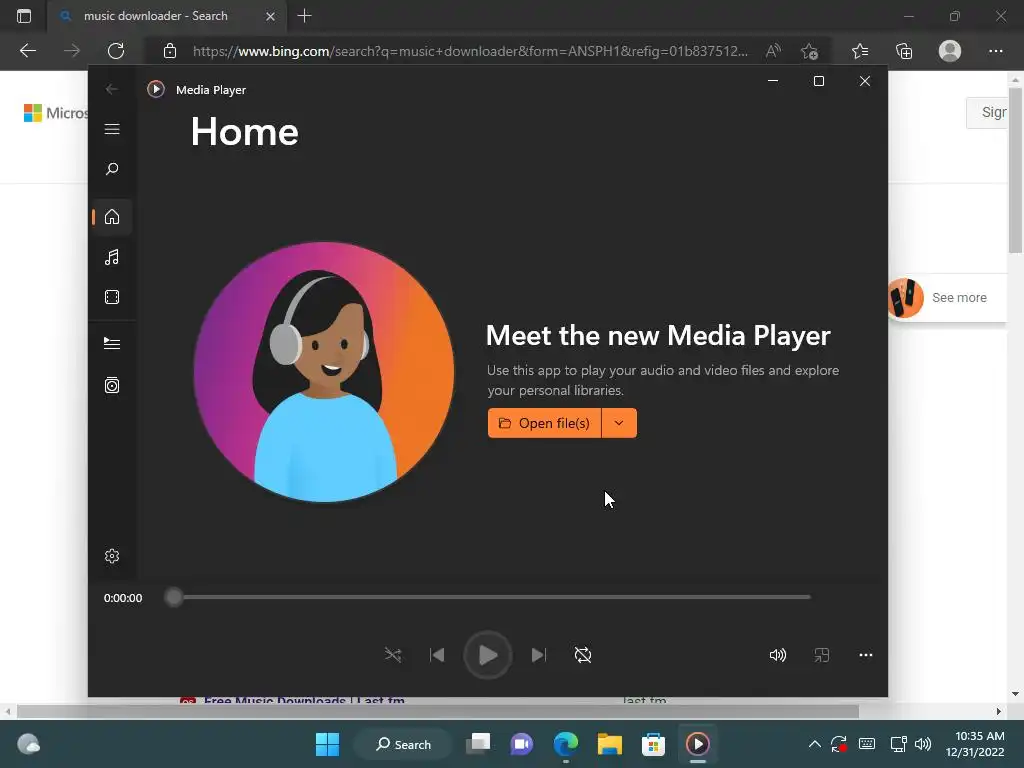Image resolution: width=1024 pixels, height=768 pixels.
Task: Go back in Media Player
Action: coord(112,89)
